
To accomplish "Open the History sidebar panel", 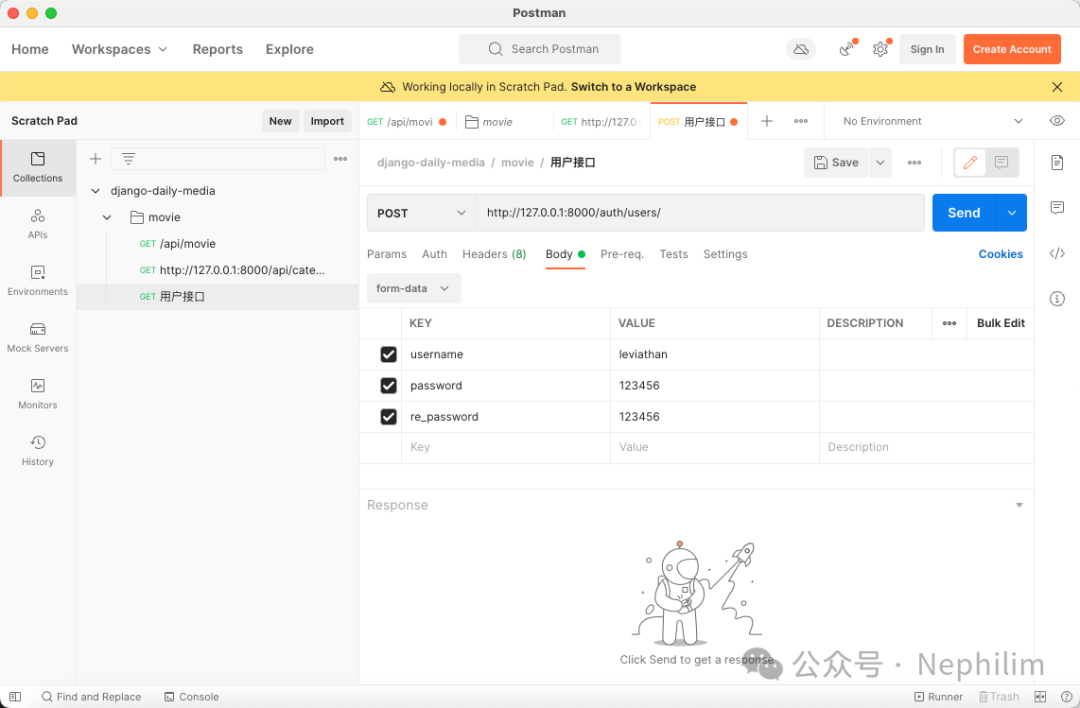I will [38, 450].
